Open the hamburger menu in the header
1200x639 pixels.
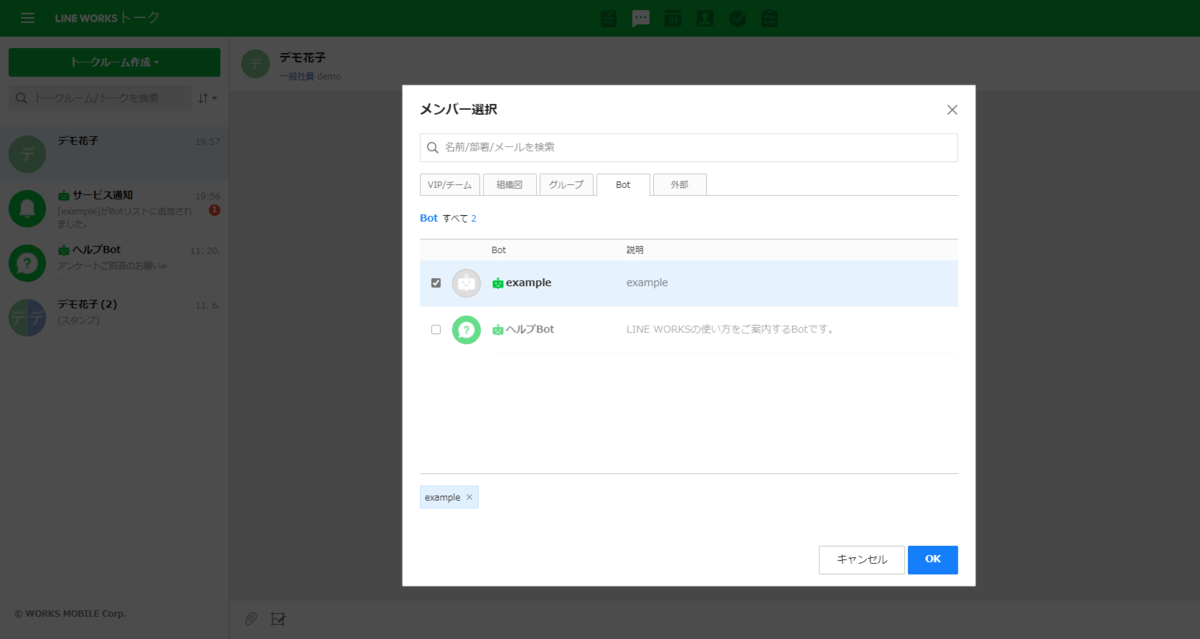pyautogui.click(x=27, y=18)
